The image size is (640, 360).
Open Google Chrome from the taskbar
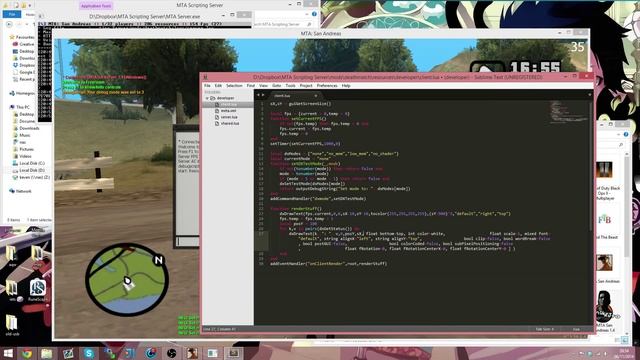(x=27, y=353)
